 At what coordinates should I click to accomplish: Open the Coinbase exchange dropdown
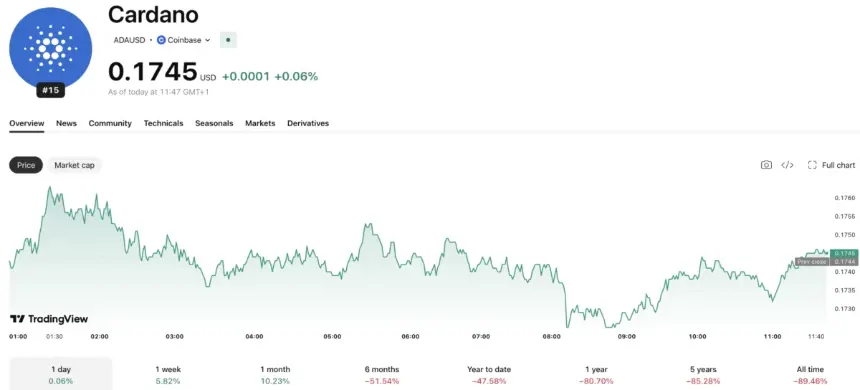(x=184, y=40)
